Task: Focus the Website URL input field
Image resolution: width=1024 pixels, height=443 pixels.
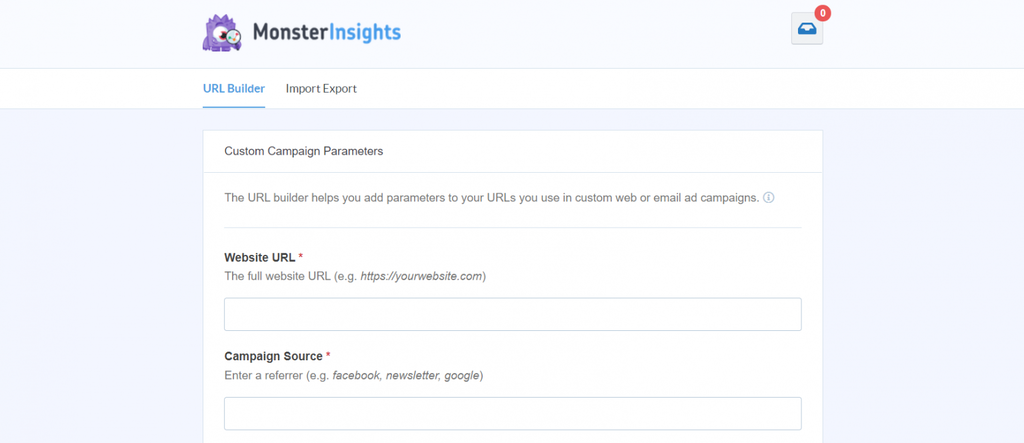Action: (x=513, y=314)
